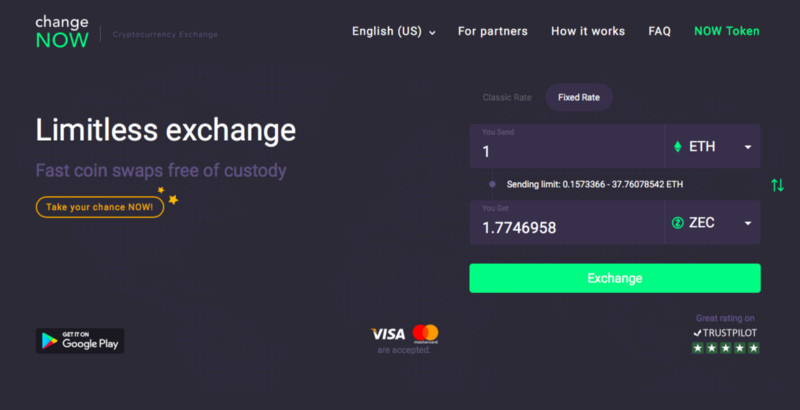This screenshot has height=410, width=800.
Task: Click the Zcash coin icon
Action: (x=677, y=223)
